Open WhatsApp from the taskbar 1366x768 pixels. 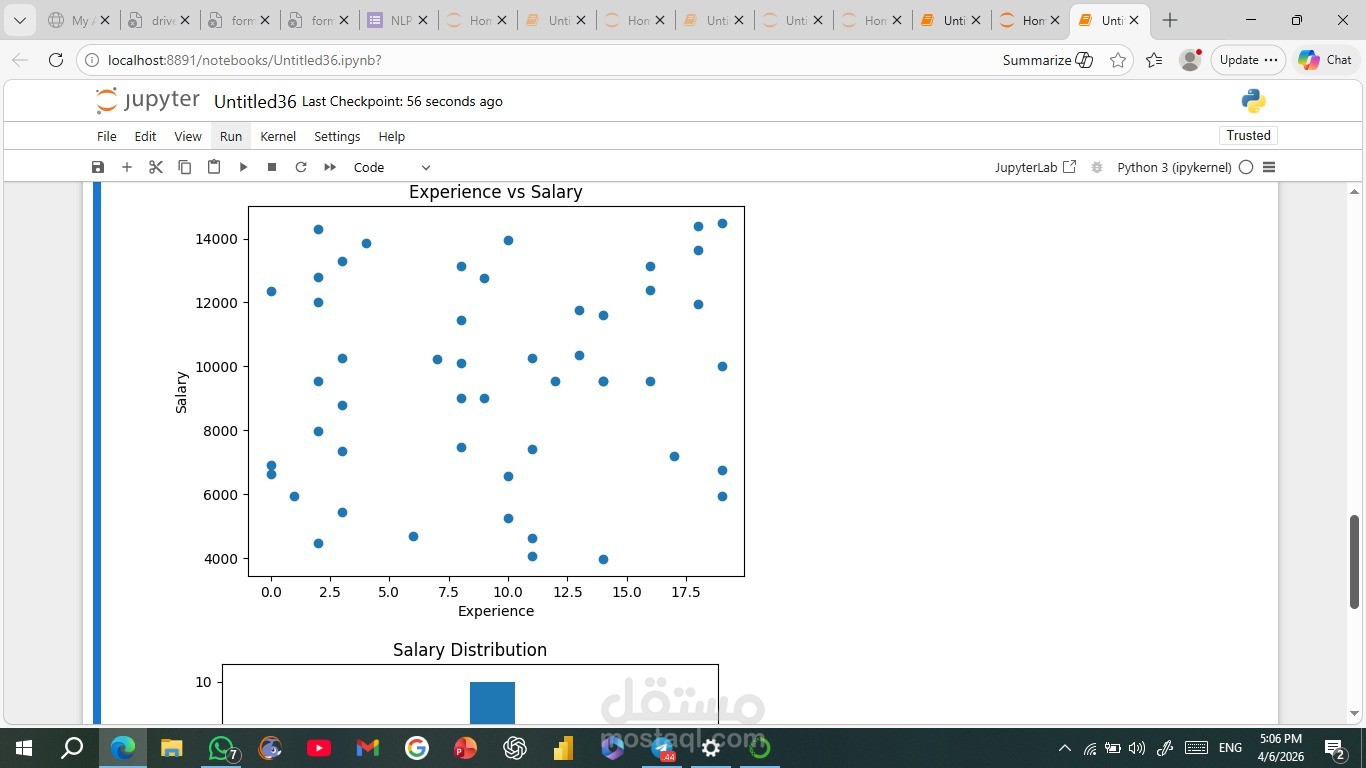tap(221, 748)
